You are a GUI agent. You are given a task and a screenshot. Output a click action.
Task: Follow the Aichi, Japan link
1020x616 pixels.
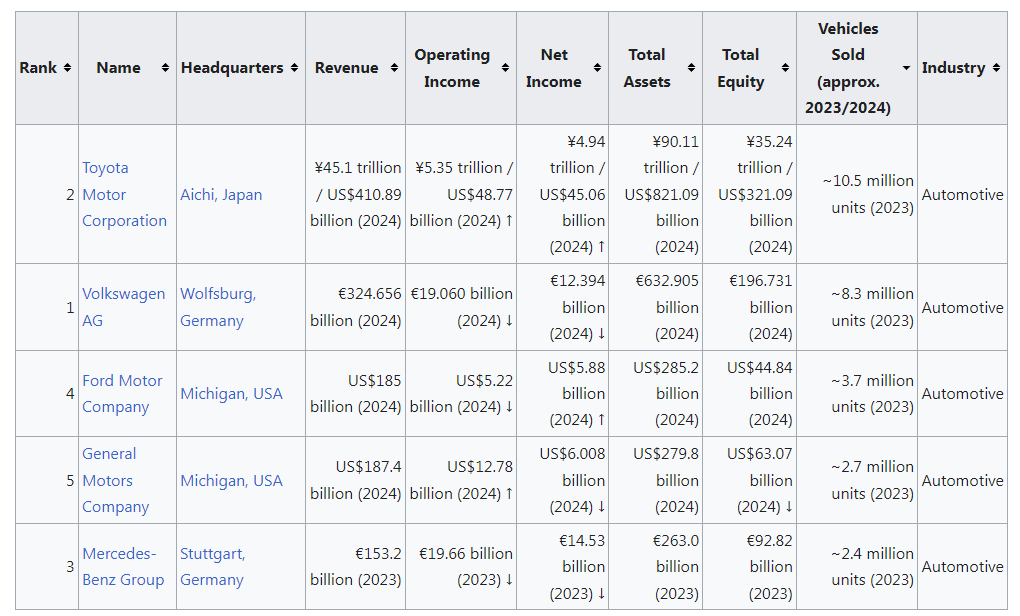point(221,194)
